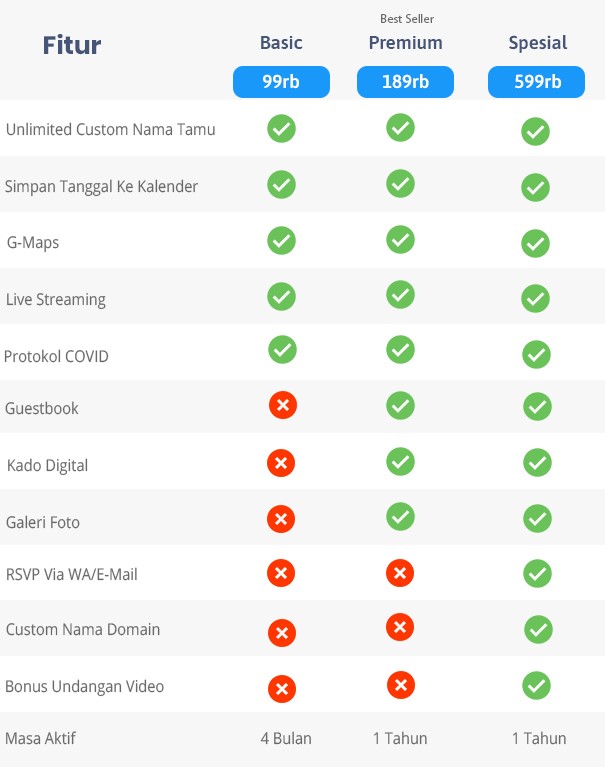Click Premium checkmark for Galeri Foto
Viewport: 605px width, 767px height.
point(400,517)
